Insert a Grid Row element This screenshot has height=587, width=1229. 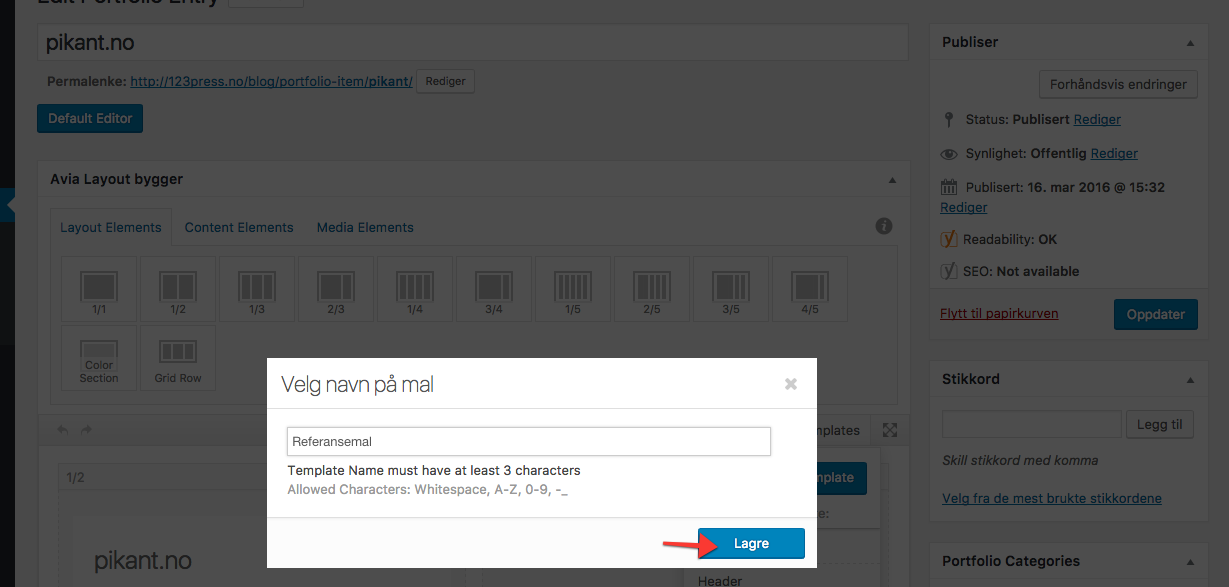coord(178,358)
